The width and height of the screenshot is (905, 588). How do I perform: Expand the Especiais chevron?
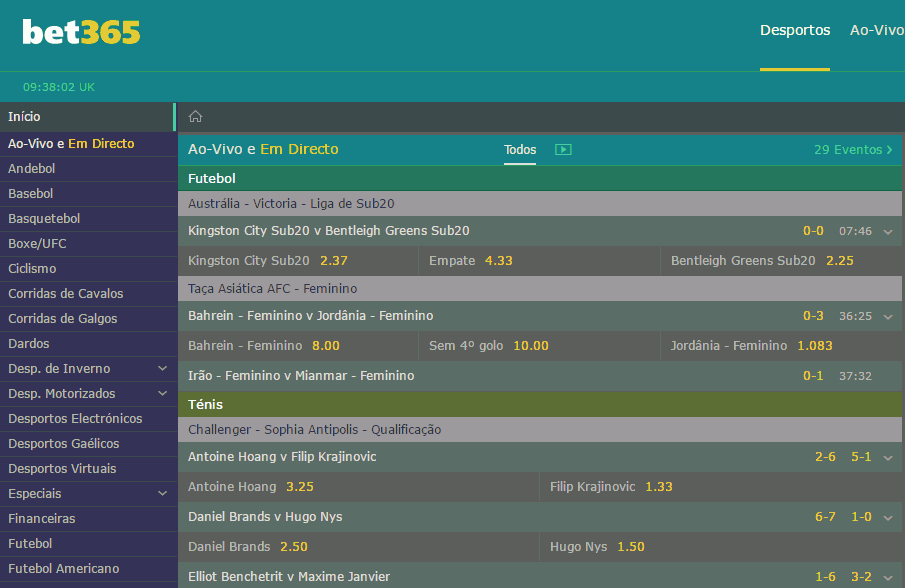click(x=163, y=493)
